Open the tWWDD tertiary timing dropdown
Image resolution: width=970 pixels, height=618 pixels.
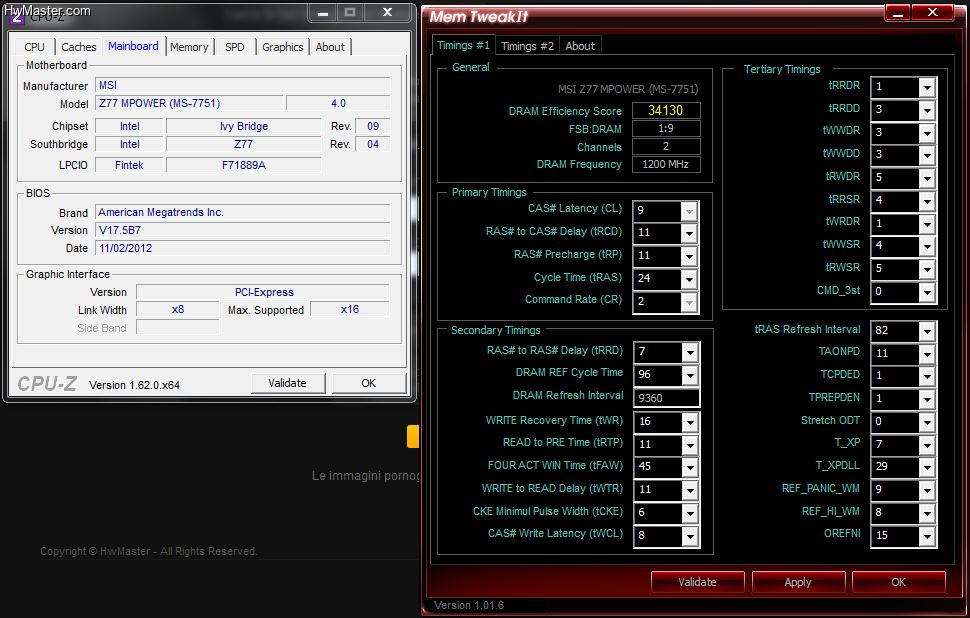[x=927, y=155]
